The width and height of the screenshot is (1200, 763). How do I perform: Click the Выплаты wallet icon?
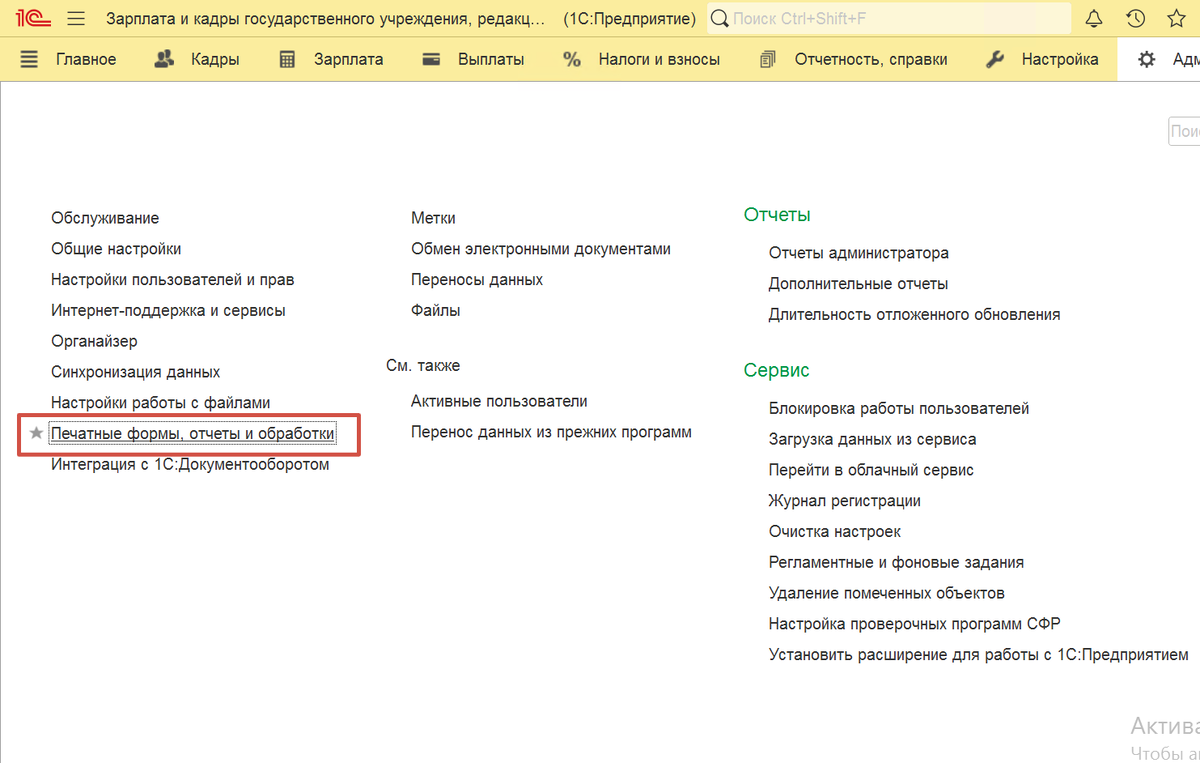[432, 59]
